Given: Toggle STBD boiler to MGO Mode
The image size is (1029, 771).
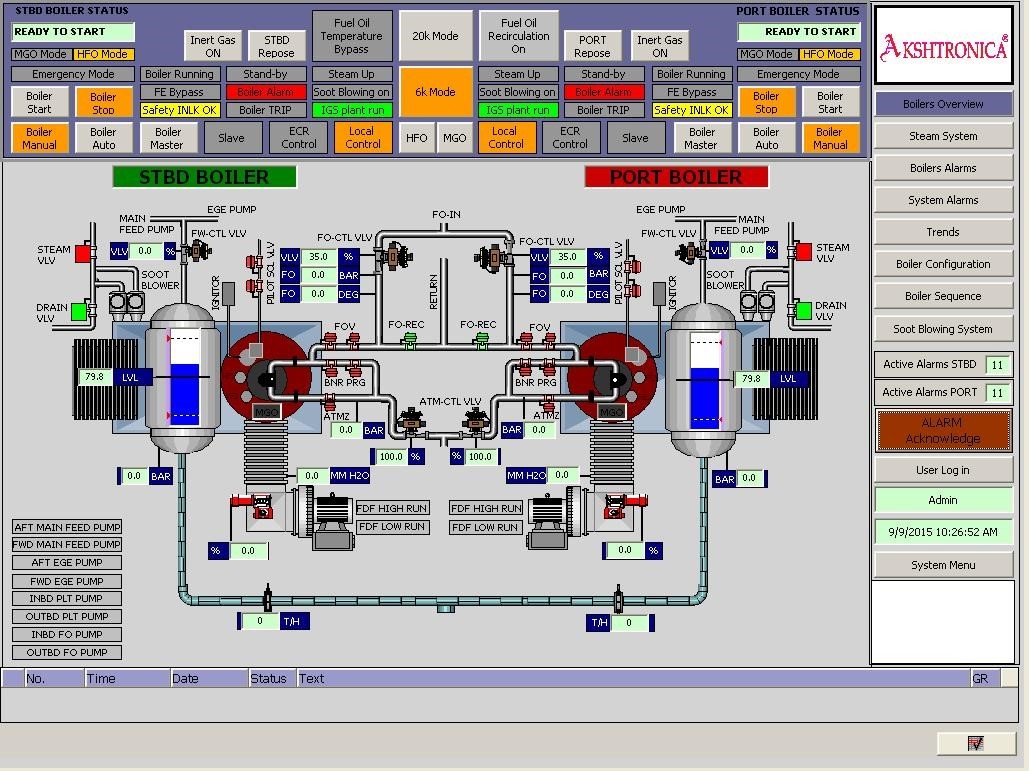Looking at the screenshot, I should (42, 53).
